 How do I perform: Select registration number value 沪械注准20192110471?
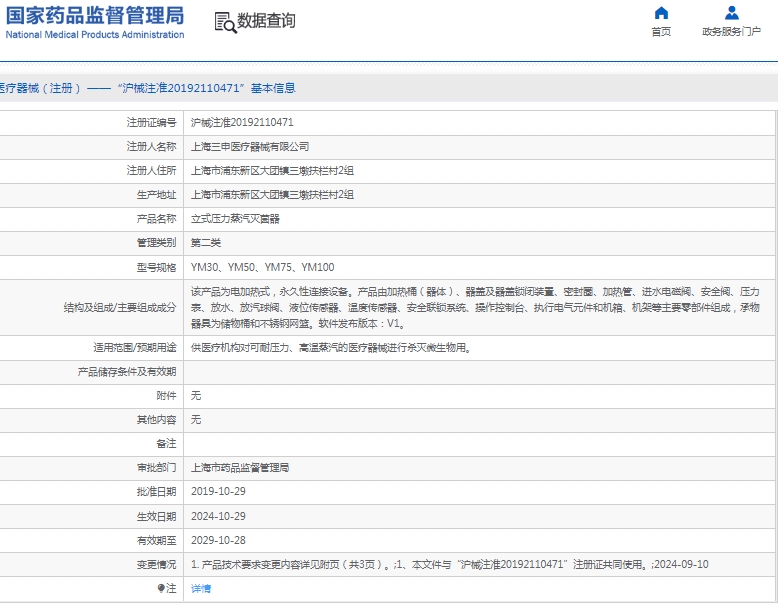pyautogui.click(x=242, y=123)
